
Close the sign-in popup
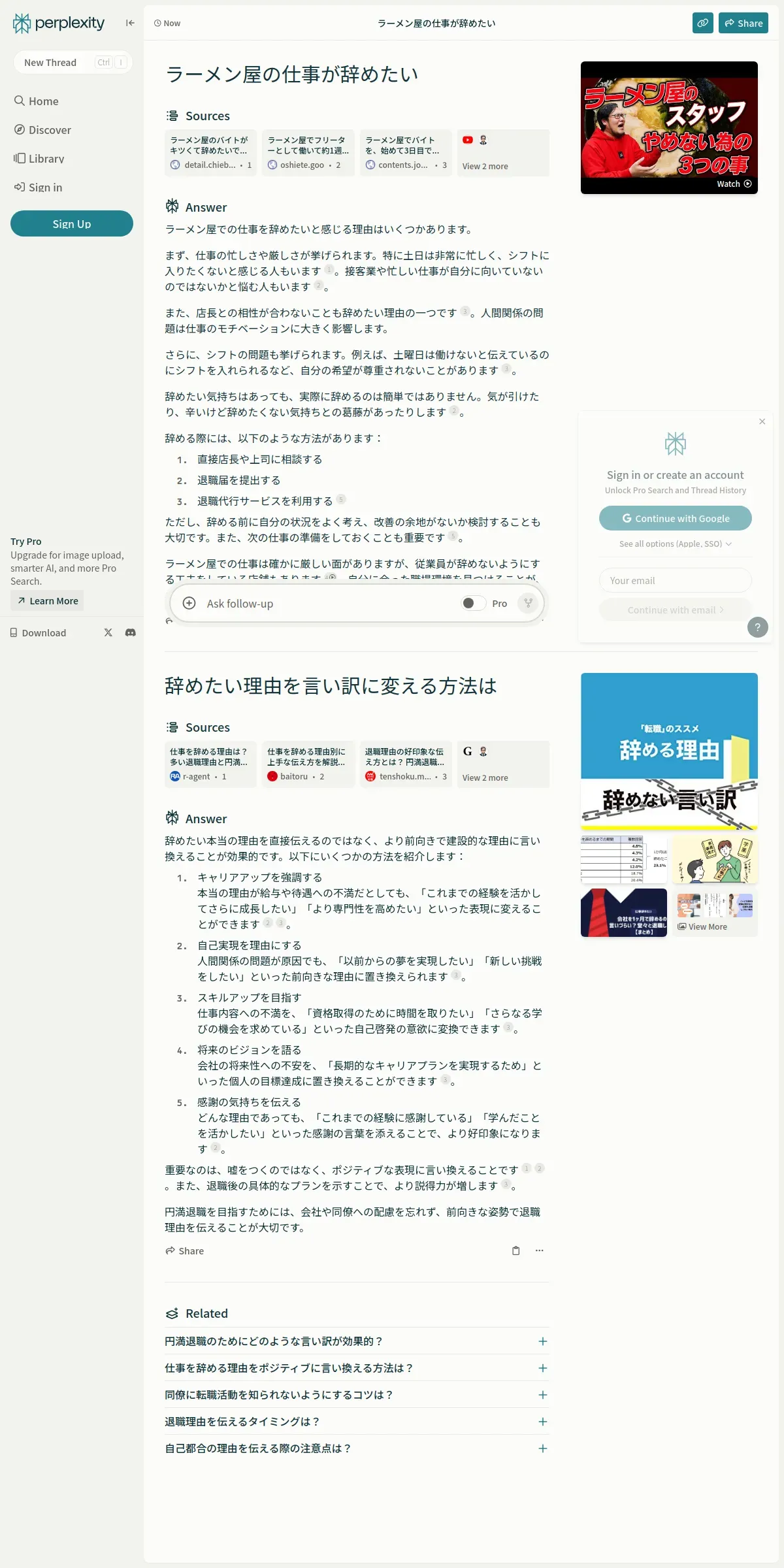(x=762, y=421)
